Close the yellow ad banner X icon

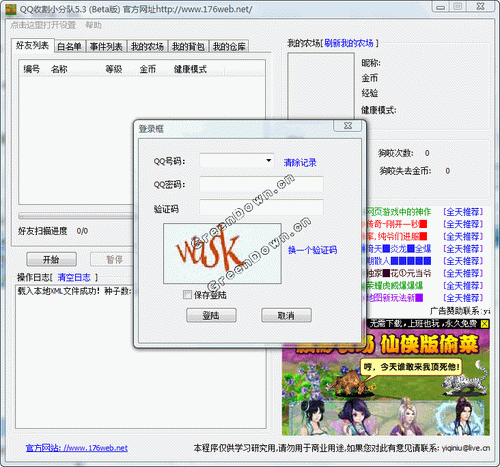[x=485, y=324]
